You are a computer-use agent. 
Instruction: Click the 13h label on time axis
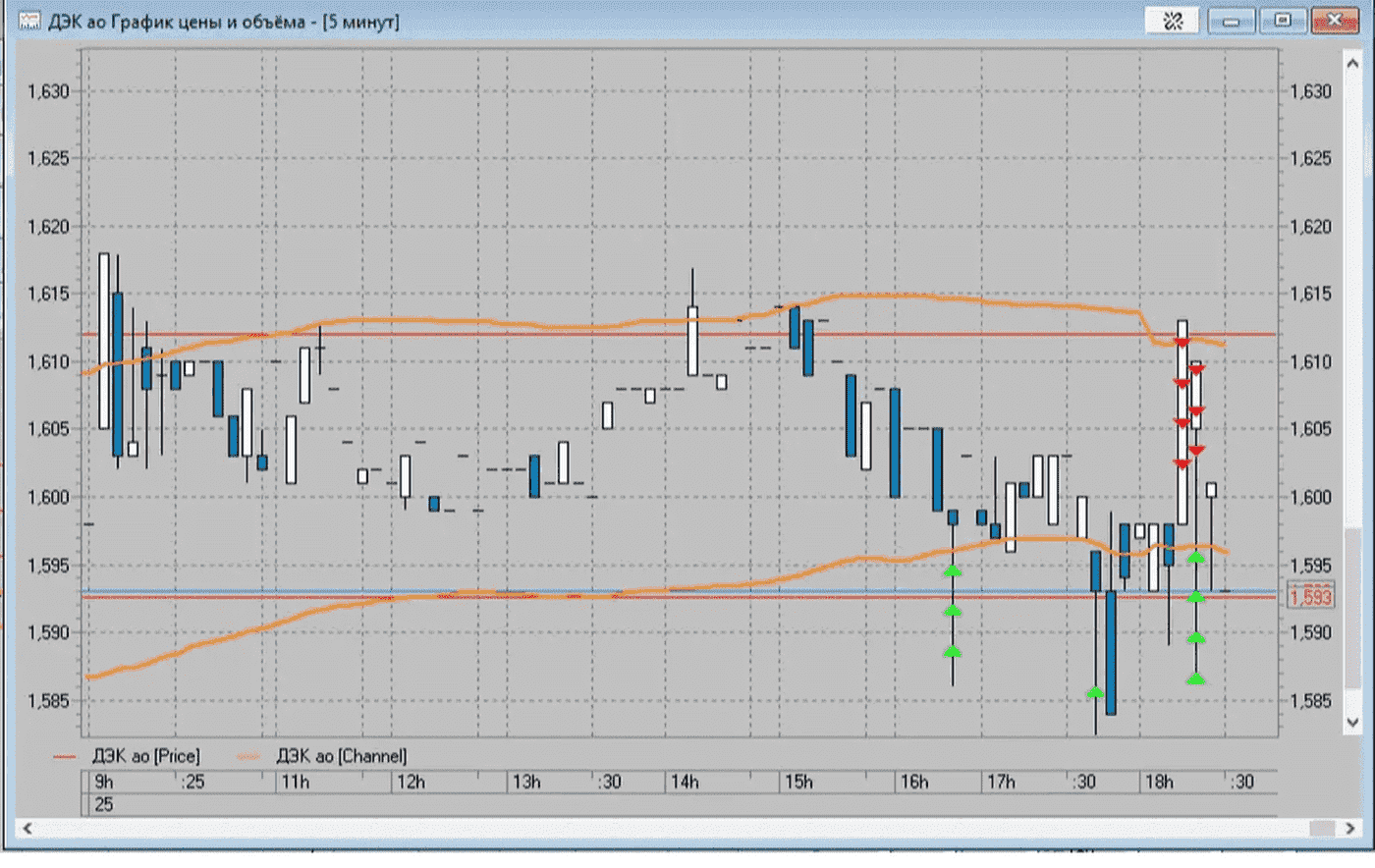point(526,783)
